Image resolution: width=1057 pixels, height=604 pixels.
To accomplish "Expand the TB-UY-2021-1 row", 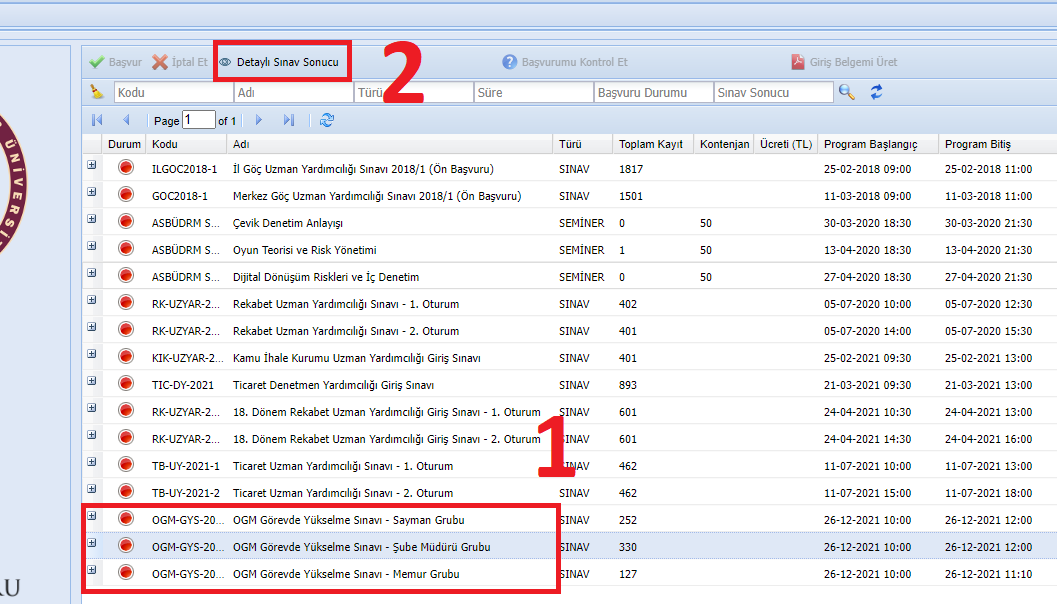I will [x=92, y=462].
